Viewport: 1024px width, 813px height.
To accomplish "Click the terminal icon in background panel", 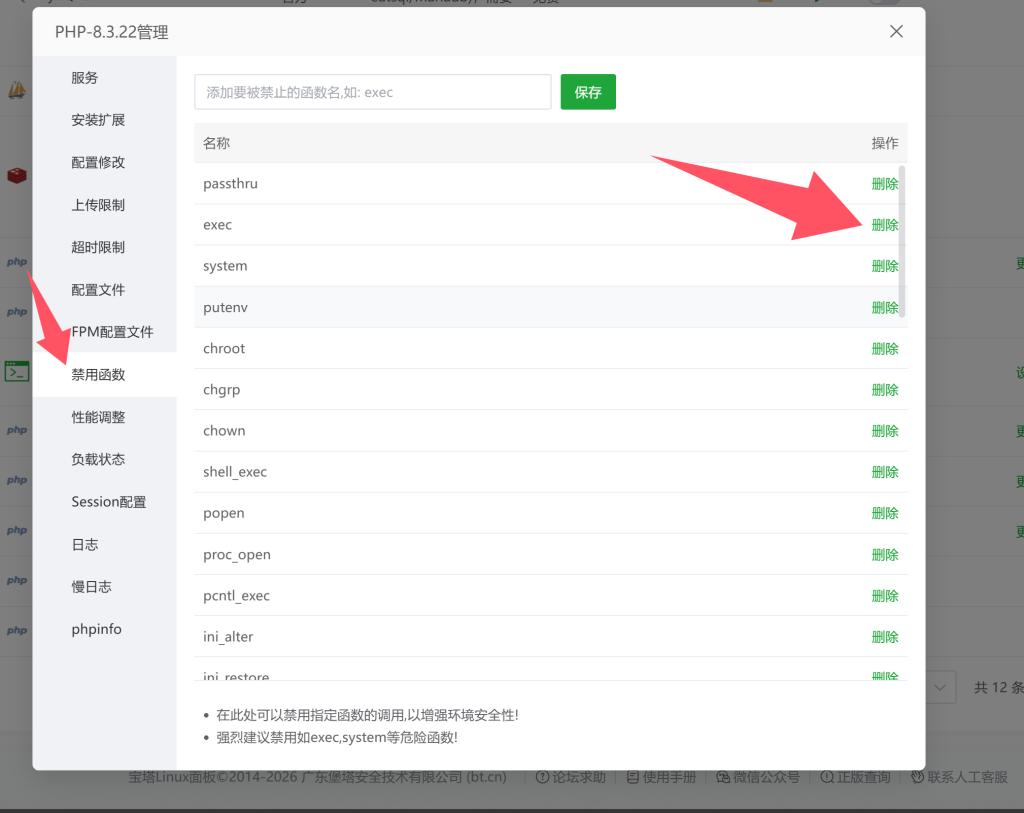I will click(16, 372).
